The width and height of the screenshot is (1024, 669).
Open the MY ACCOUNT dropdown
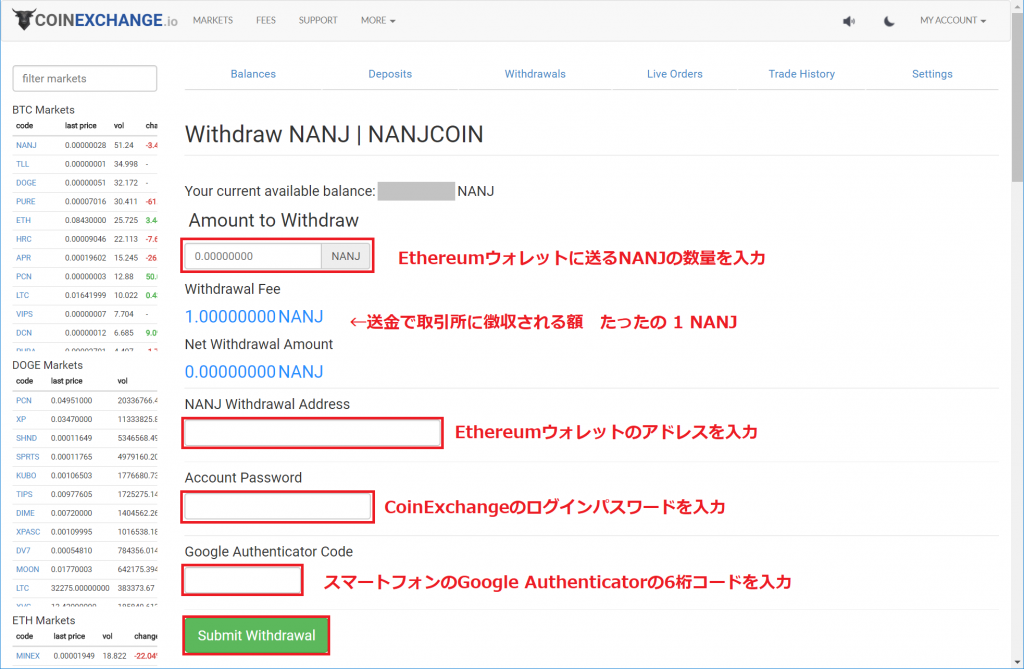click(953, 20)
